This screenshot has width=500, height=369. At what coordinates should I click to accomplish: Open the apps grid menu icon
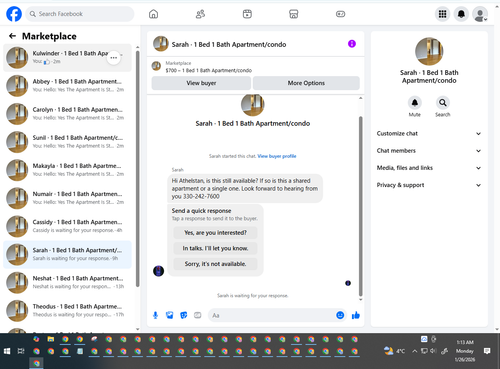point(442,14)
